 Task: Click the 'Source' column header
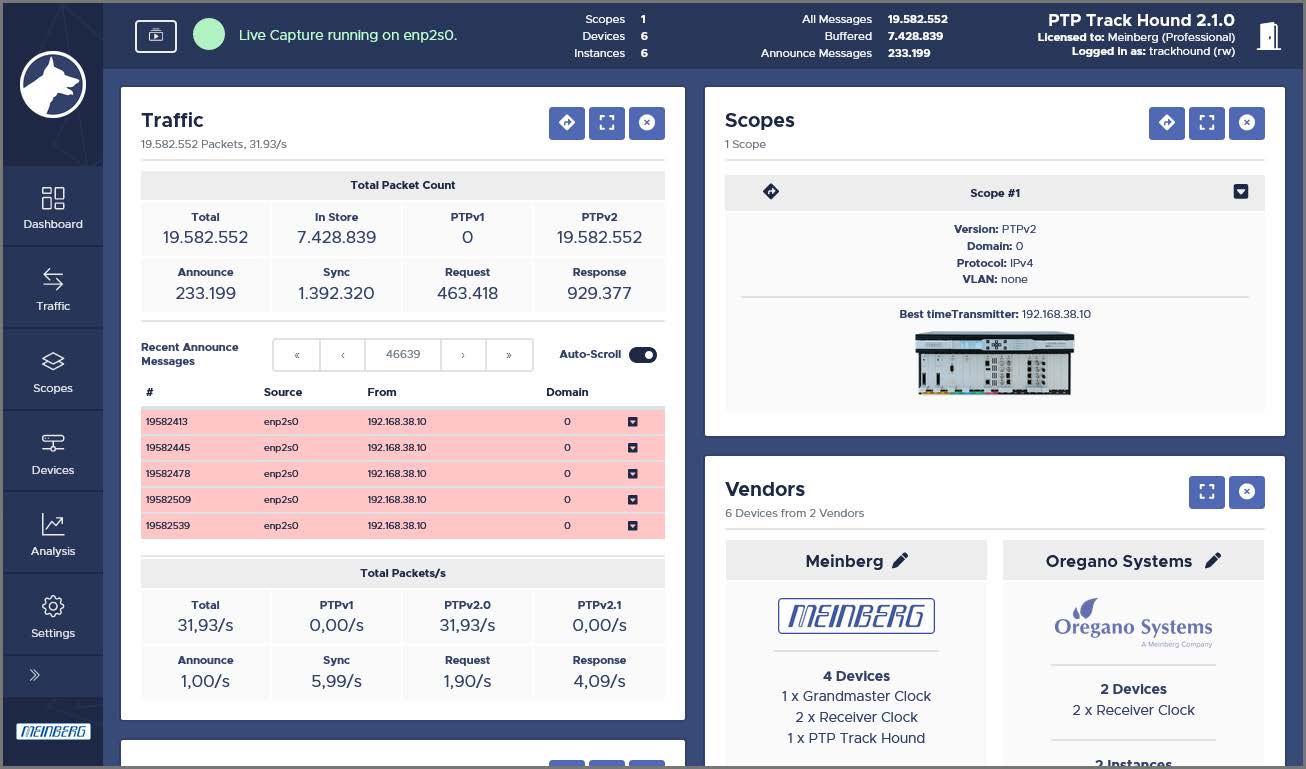click(x=283, y=392)
